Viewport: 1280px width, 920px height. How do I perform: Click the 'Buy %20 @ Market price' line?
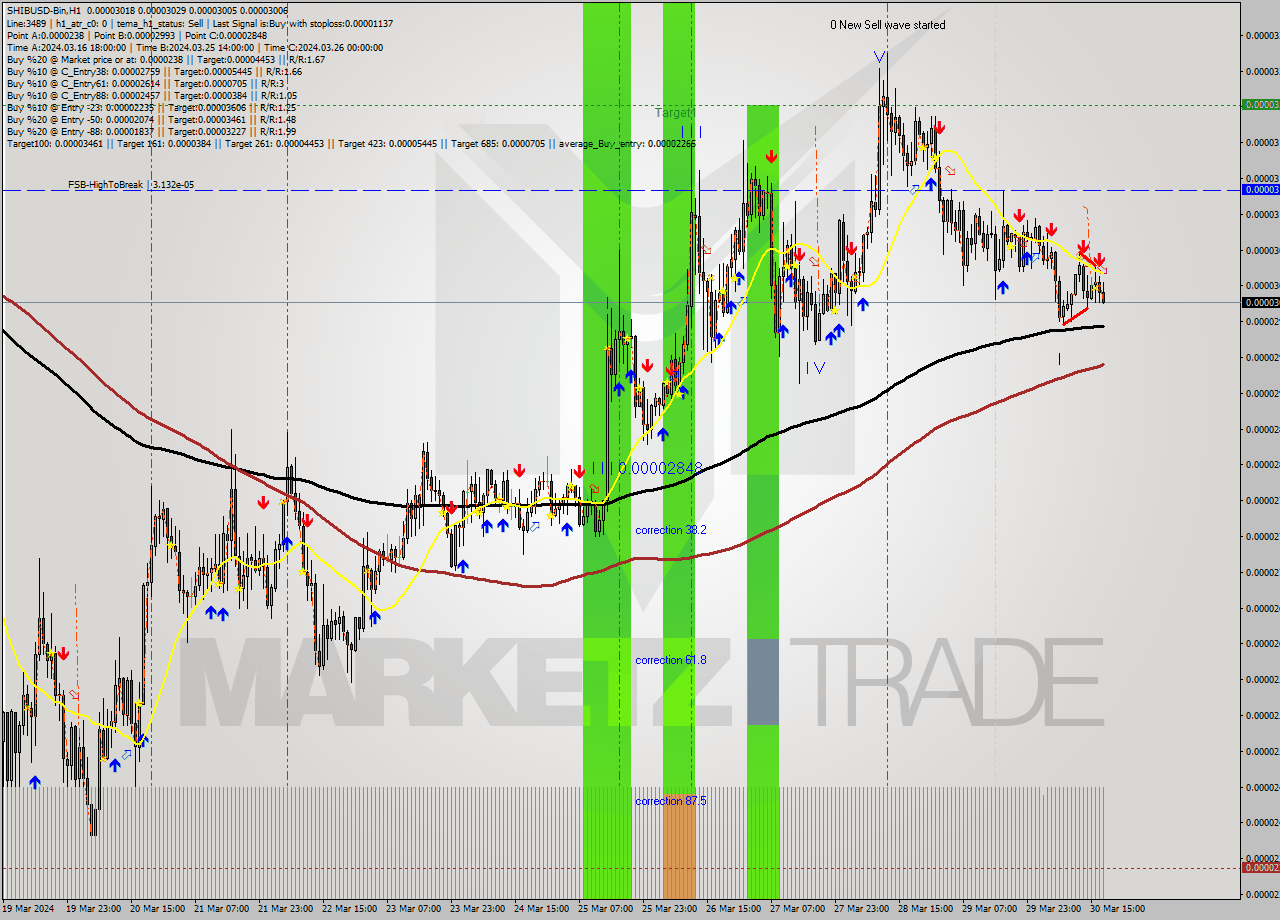click(x=165, y=59)
